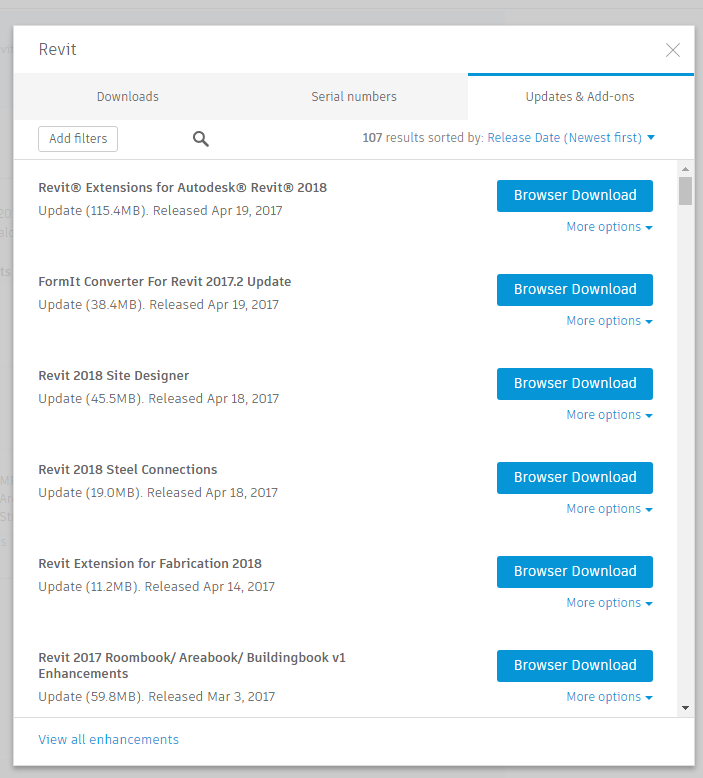Viewport: 703px width, 778px height.
Task: Click the text Update (11.2MB). Released Apr 14, 2017
Action: tap(157, 587)
